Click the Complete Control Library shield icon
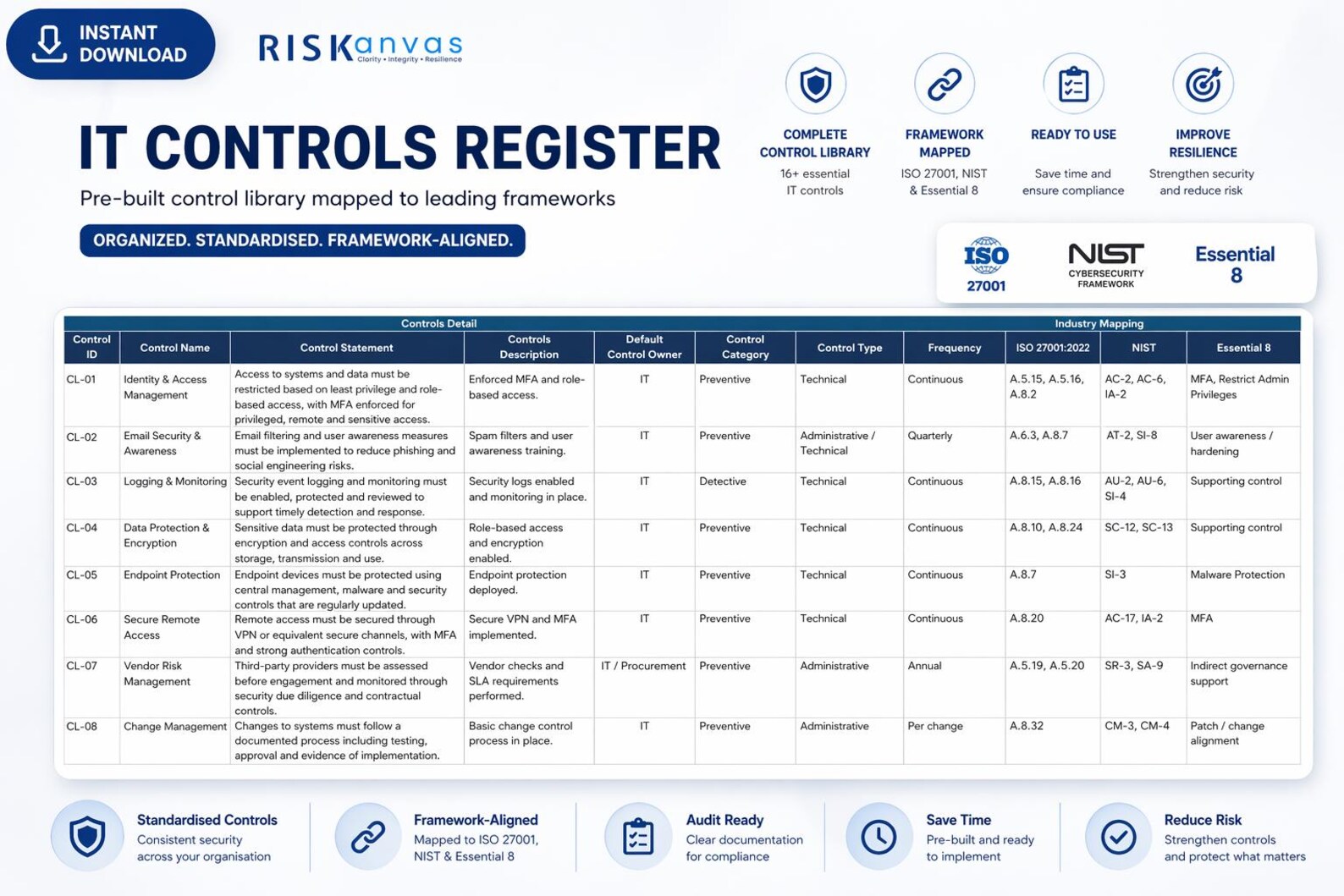Screen dimensions: 1344x896 tap(815, 84)
